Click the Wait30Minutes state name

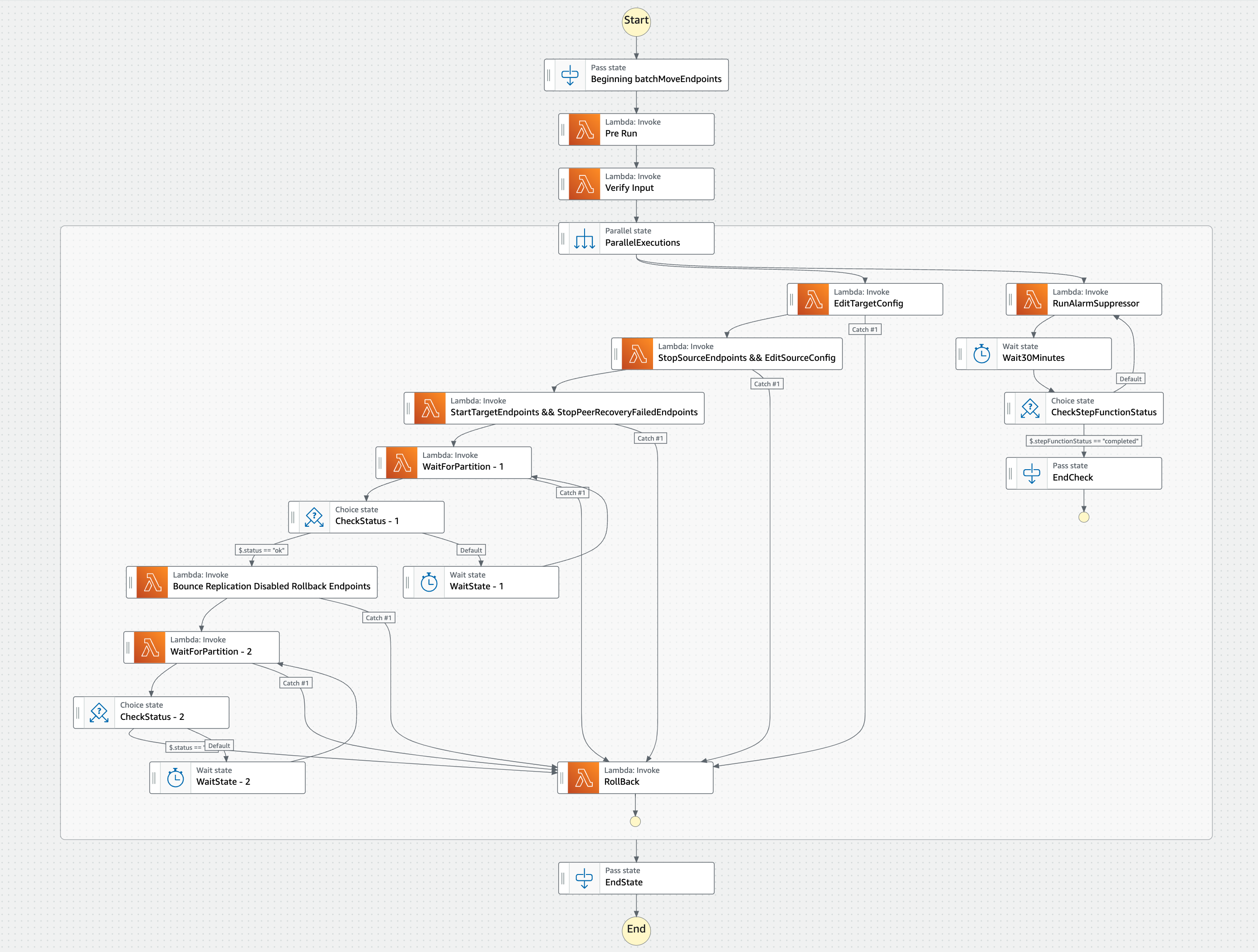click(x=1034, y=358)
